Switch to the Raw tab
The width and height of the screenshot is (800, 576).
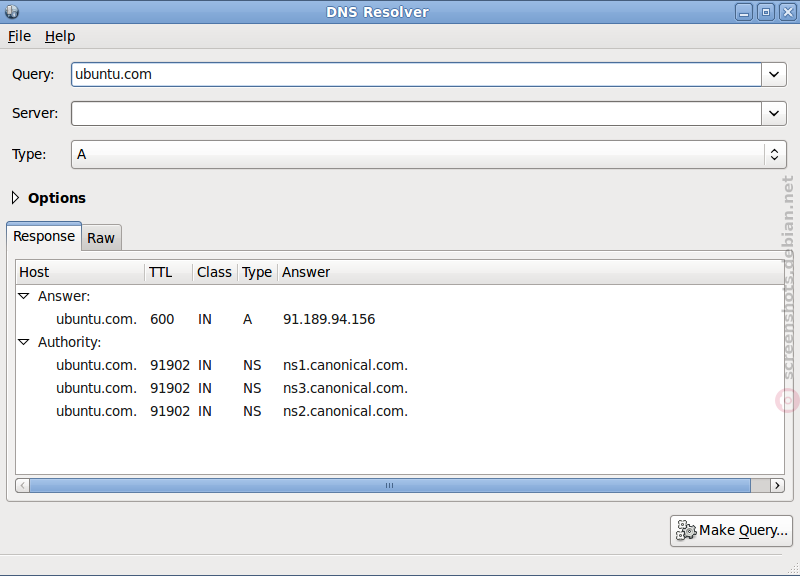[101, 238]
